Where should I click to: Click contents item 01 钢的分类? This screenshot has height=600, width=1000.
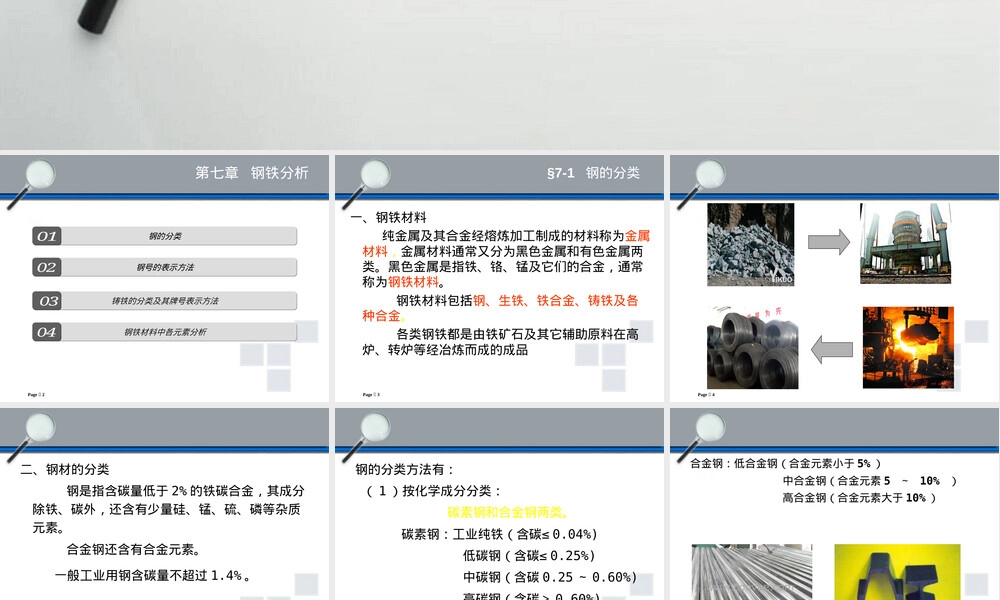(x=165, y=236)
